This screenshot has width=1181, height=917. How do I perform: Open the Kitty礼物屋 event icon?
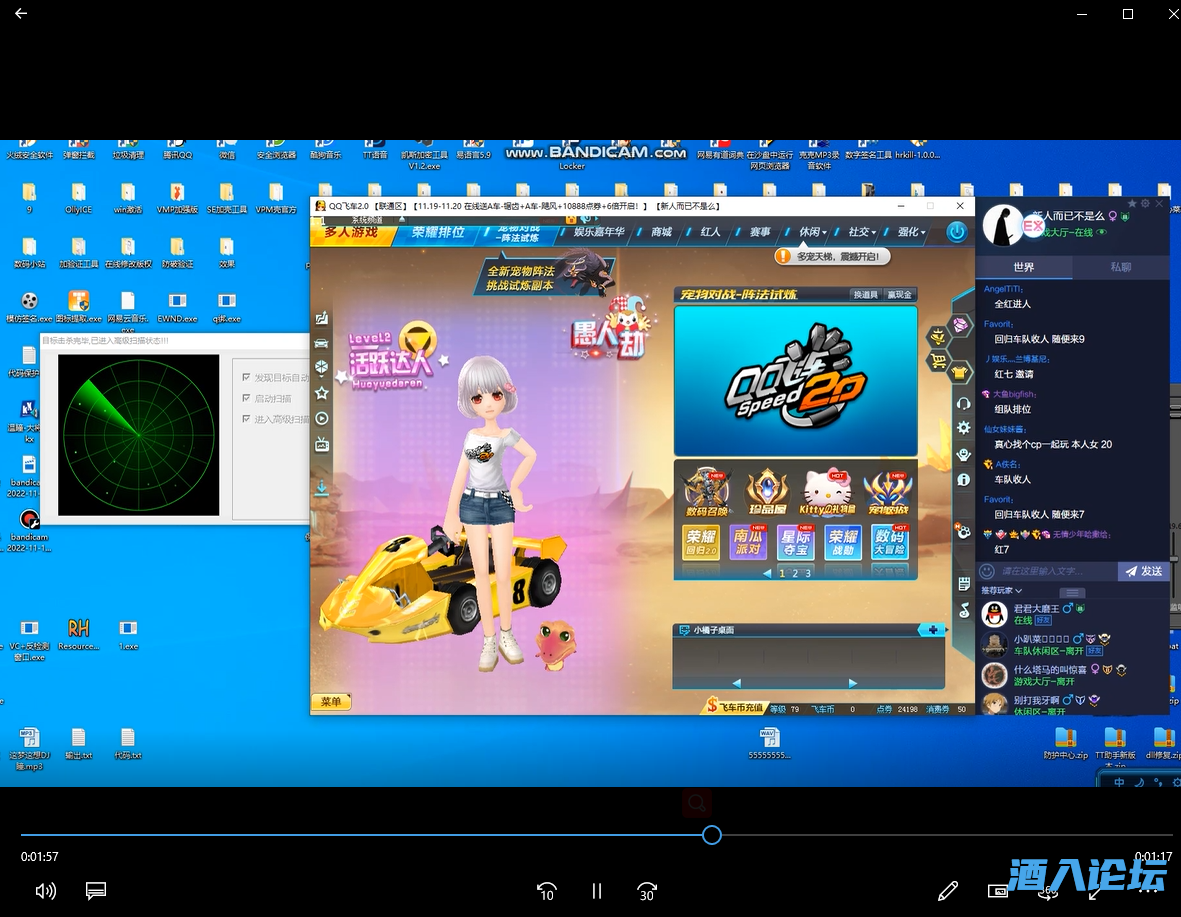pos(827,491)
